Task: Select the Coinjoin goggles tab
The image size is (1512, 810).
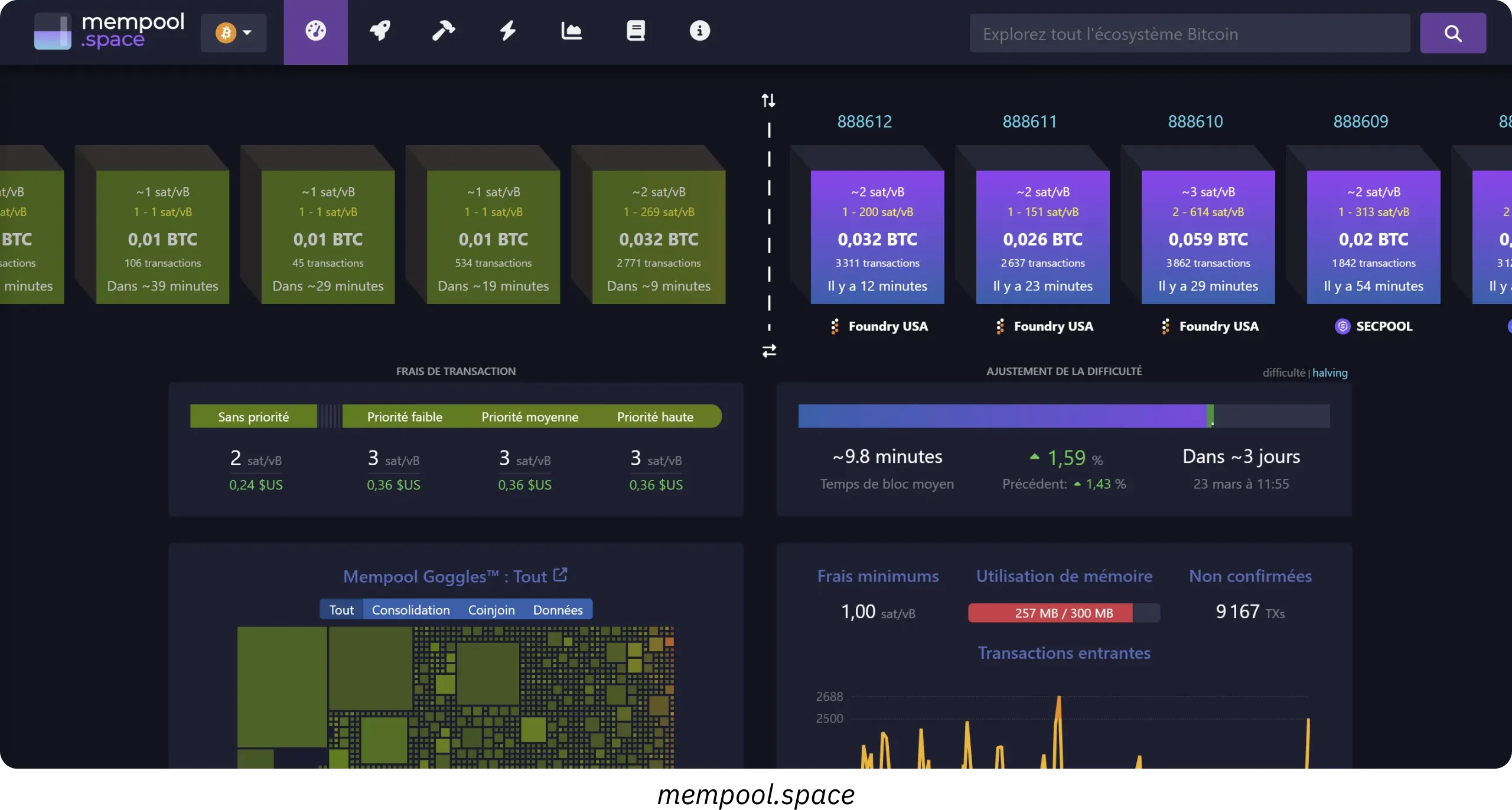Action: tap(491, 610)
